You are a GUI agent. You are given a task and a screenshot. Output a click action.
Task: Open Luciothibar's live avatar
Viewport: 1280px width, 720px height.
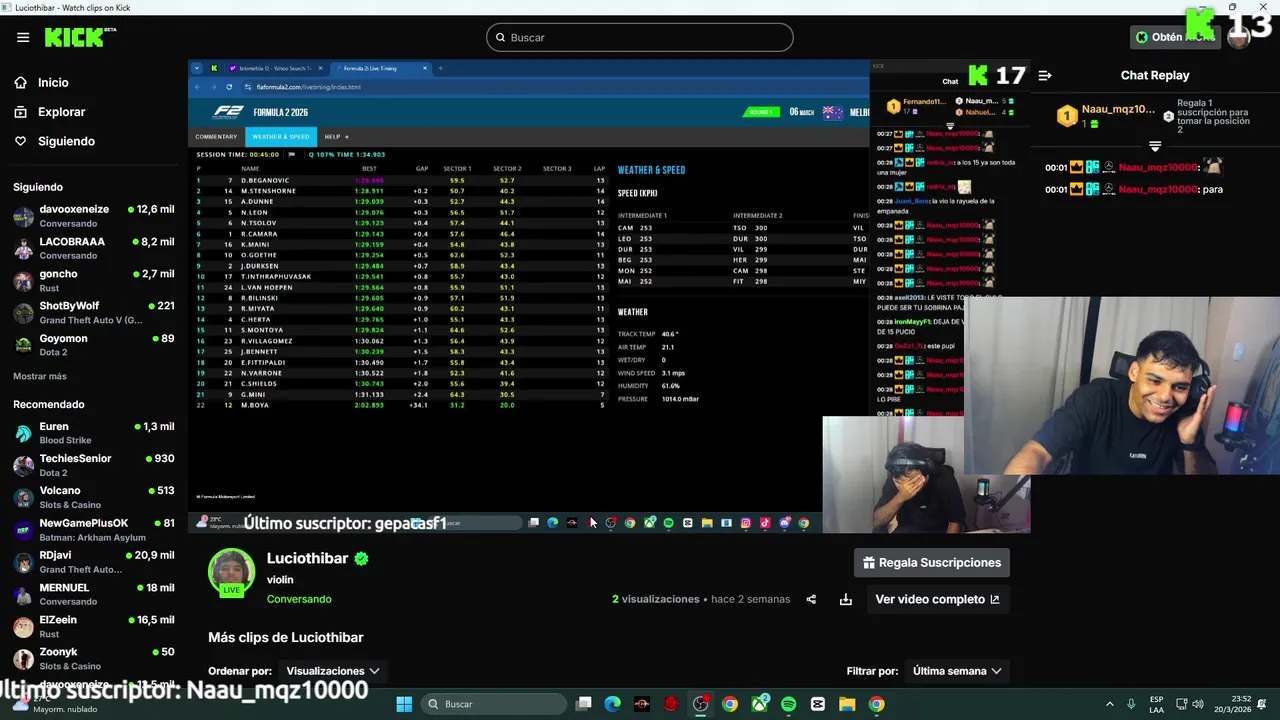[231, 573]
